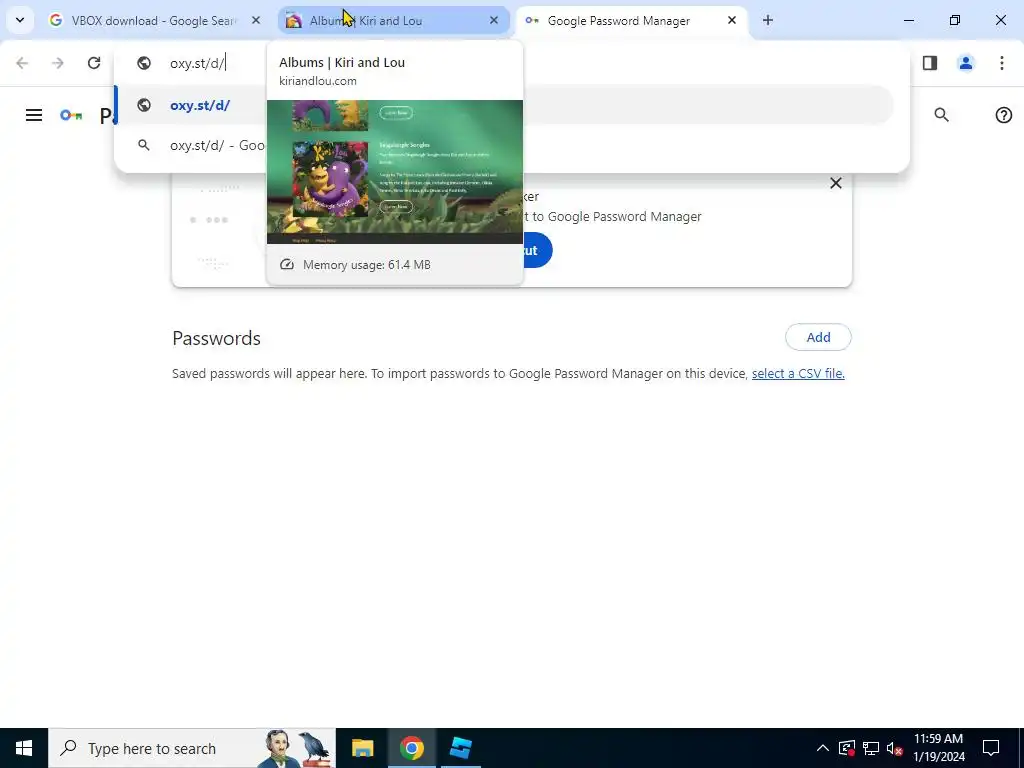Image resolution: width=1024 pixels, height=768 pixels.
Task: Click the Passwords section heading
Action: 216,338
